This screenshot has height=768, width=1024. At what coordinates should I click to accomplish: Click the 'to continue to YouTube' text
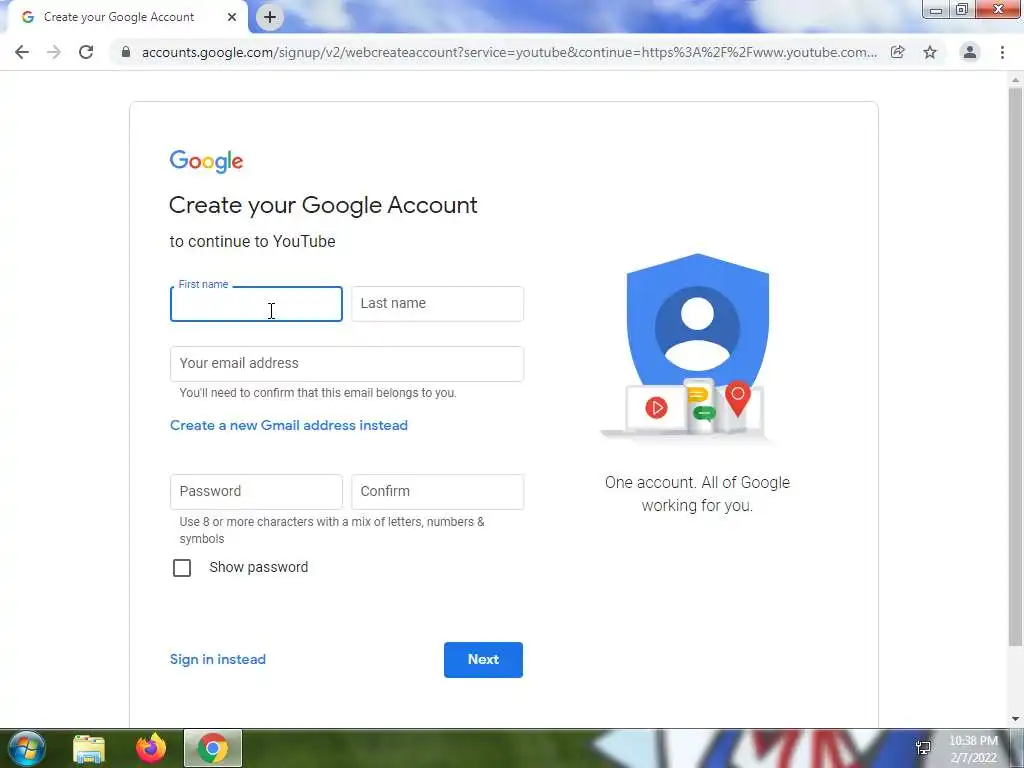[x=253, y=242]
